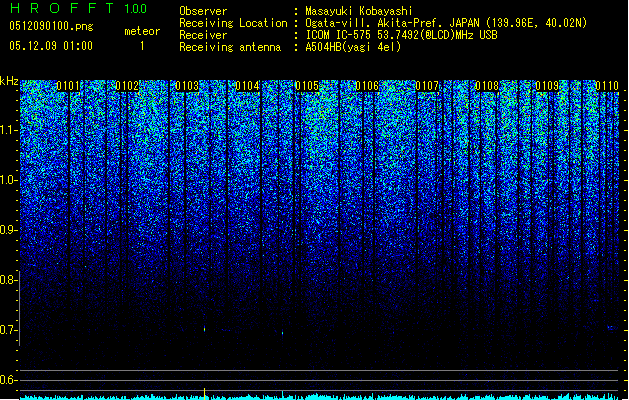Click the 0.9 kHz axis label
This screenshot has width=629, height=400.
pyautogui.click(x=8, y=230)
